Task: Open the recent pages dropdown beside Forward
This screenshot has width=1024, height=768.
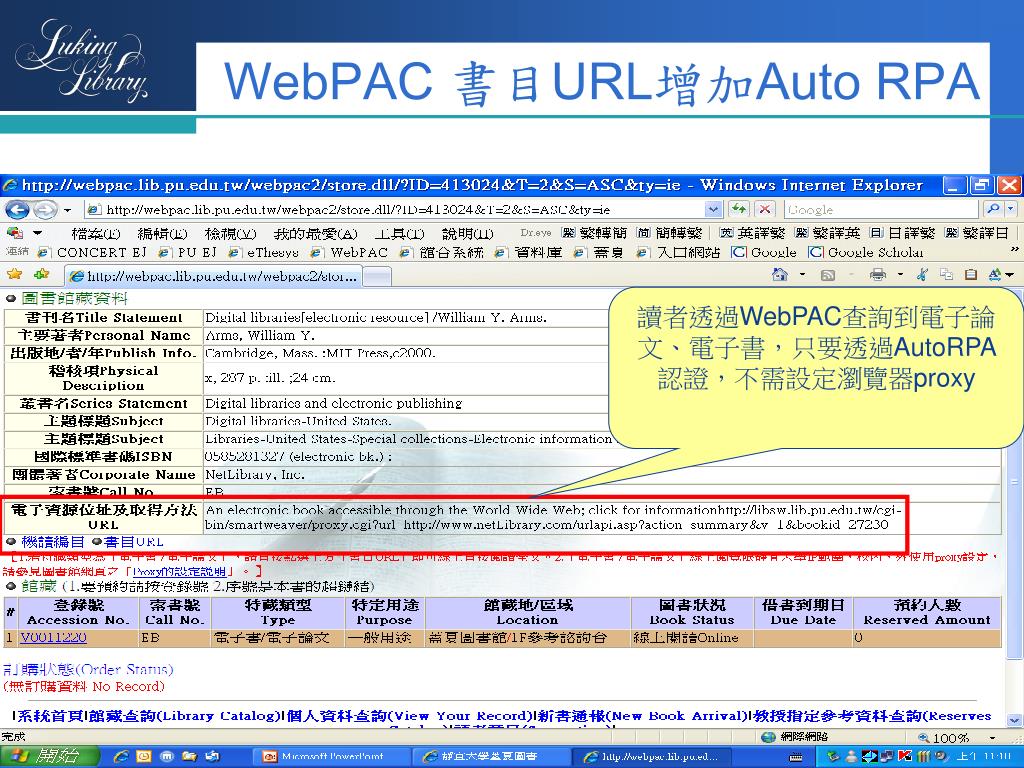Action: pyautogui.click(x=67, y=210)
